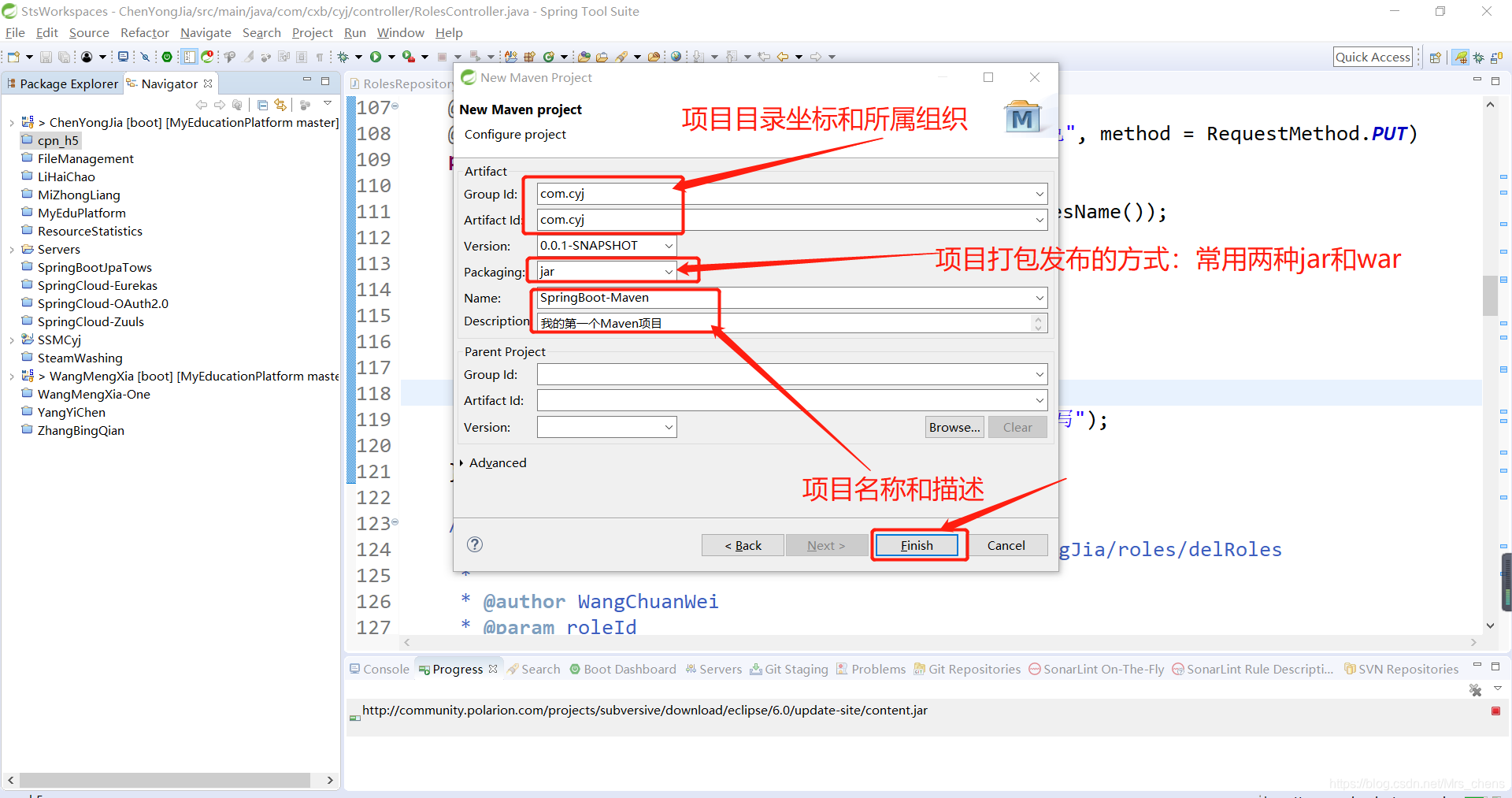Switch to Package Explorer tab
This screenshot has height=798, width=1512.
pos(63,84)
